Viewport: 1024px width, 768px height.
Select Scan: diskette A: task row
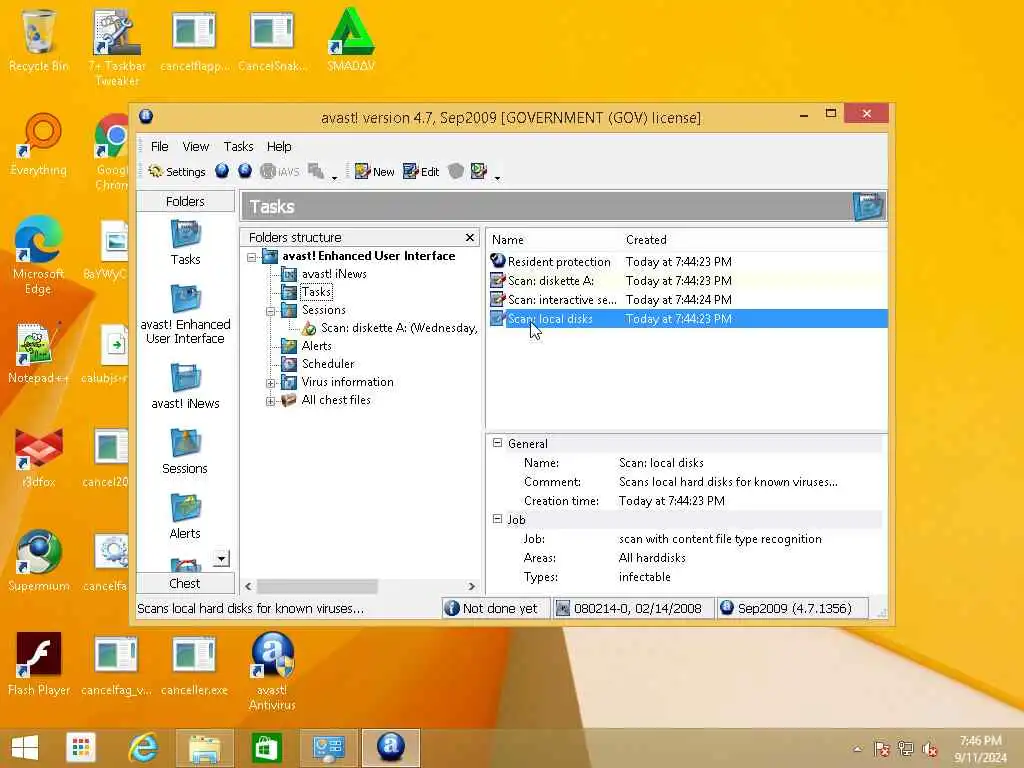pos(688,281)
